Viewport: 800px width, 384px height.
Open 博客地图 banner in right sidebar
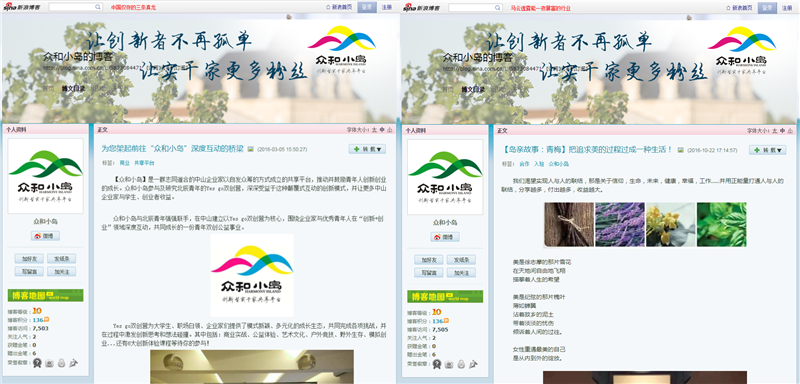[x=445, y=296]
